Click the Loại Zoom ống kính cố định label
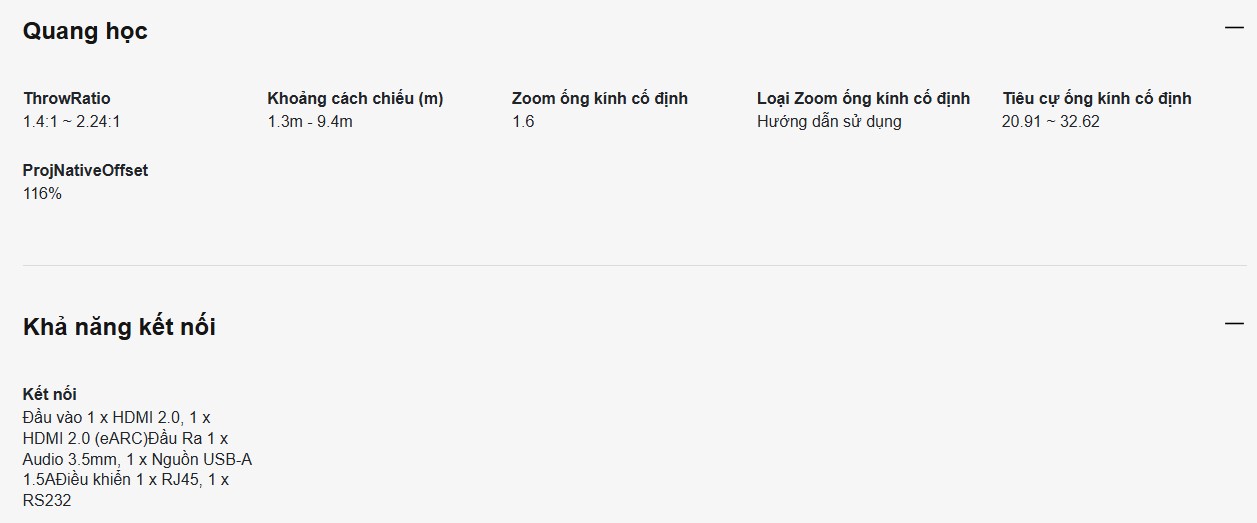 (x=863, y=98)
